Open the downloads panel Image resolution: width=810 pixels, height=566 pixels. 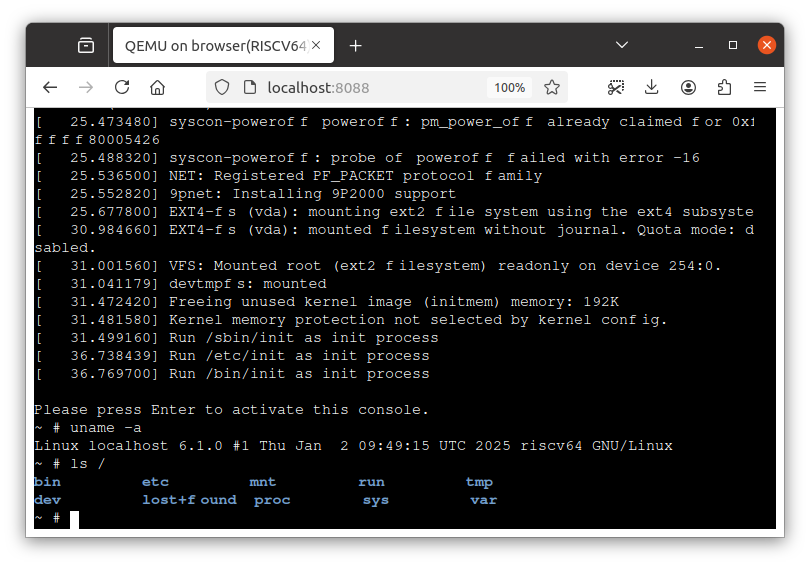652,87
